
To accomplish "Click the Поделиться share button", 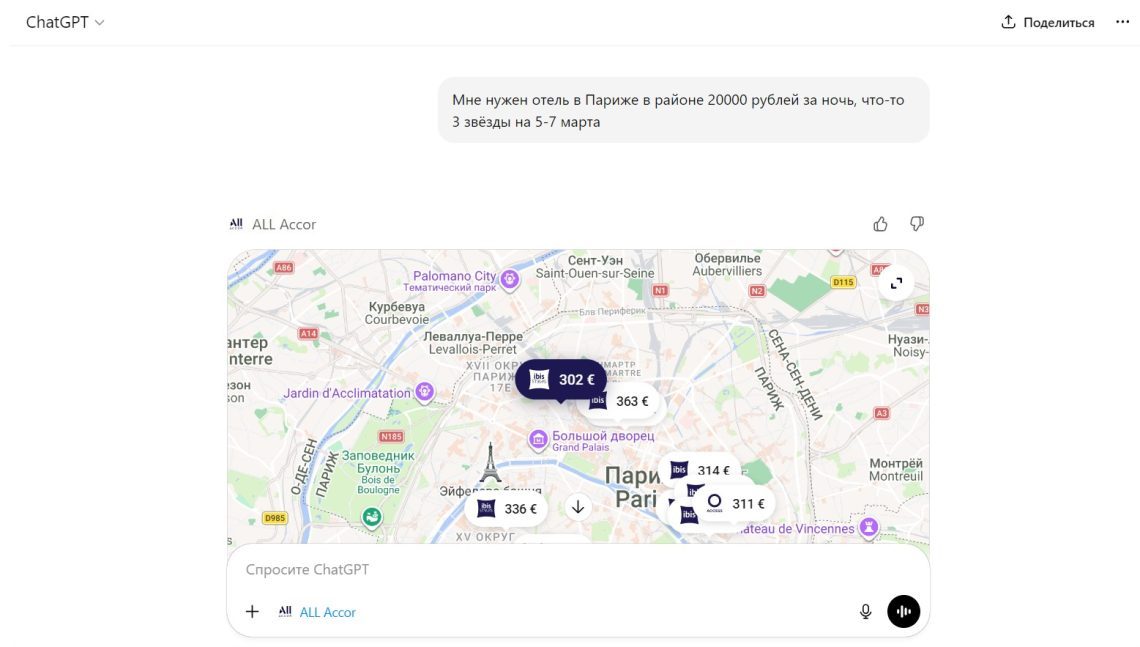I will 1048,22.
